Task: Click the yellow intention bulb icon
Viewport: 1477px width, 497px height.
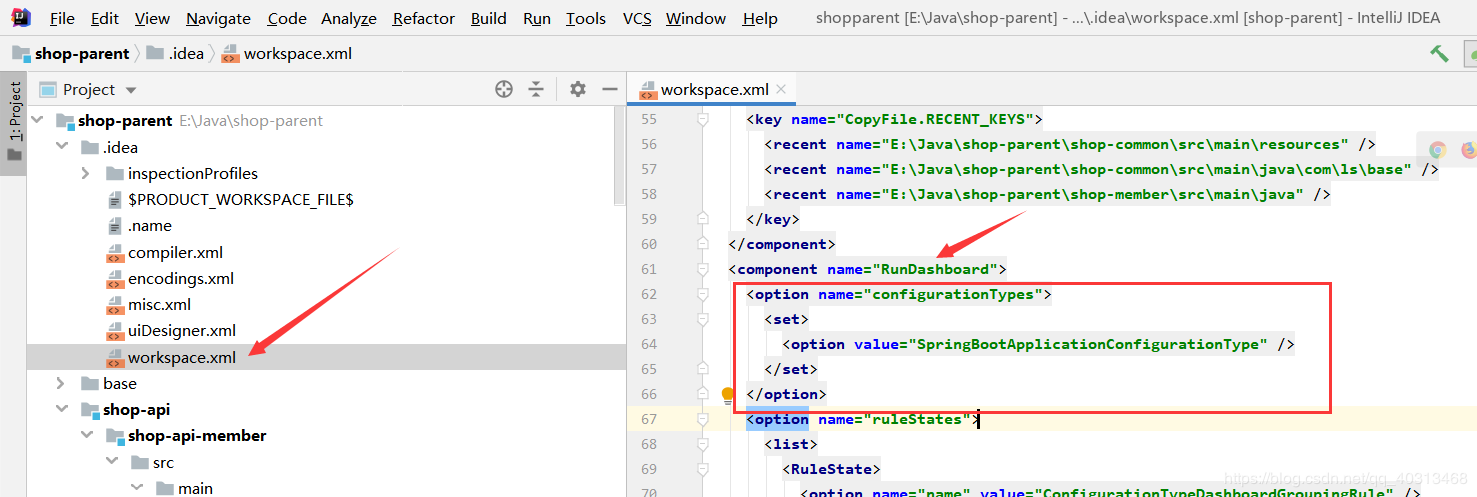Action: (x=728, y=396)
